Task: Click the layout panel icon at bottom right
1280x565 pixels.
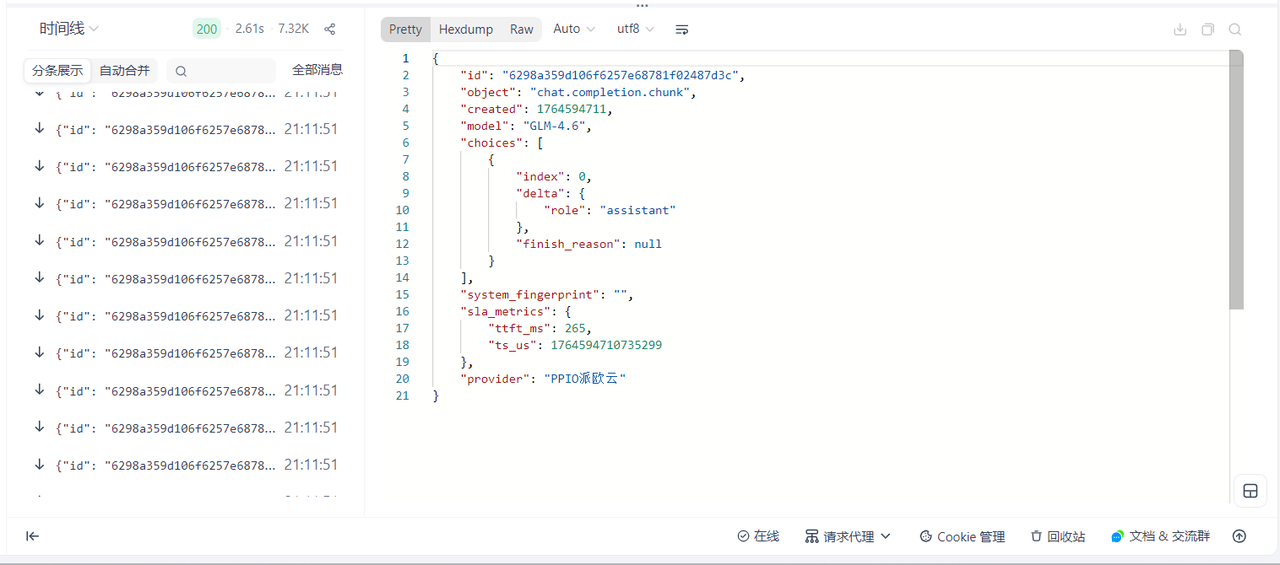Action: pos(1249,491)
